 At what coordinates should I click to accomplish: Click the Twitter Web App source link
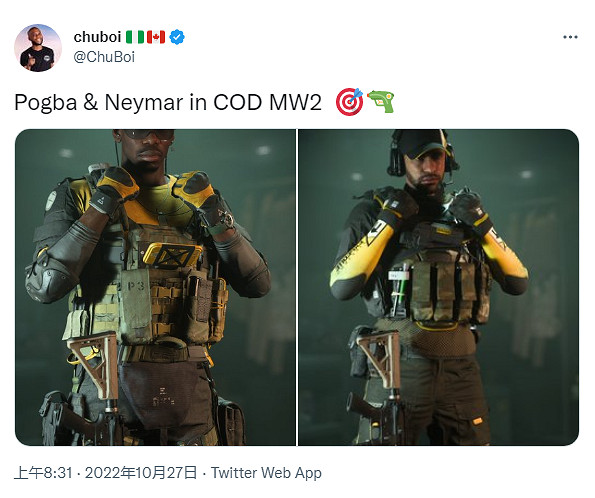pyautogui.click(x=266, y=473)
